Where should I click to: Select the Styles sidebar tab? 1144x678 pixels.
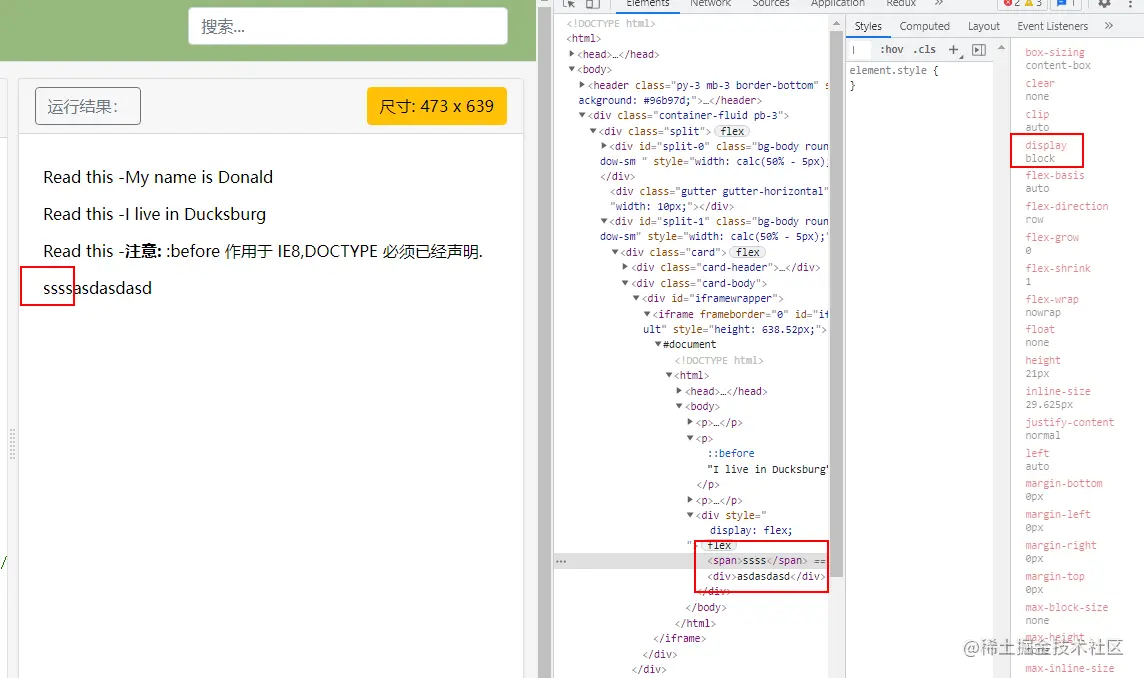tap(868, 26)
